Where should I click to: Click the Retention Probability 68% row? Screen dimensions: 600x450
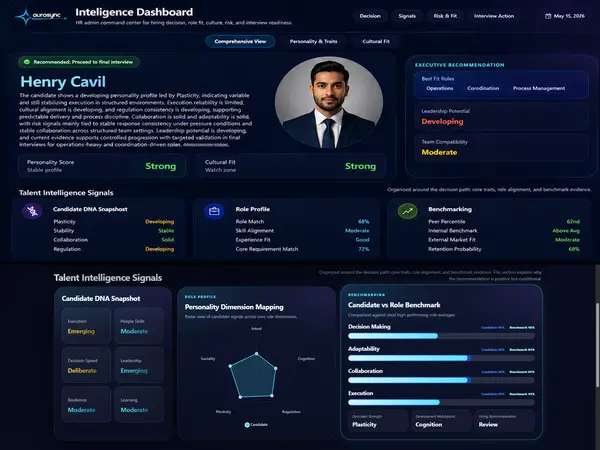pyautogui.click(x=504, y=249)
